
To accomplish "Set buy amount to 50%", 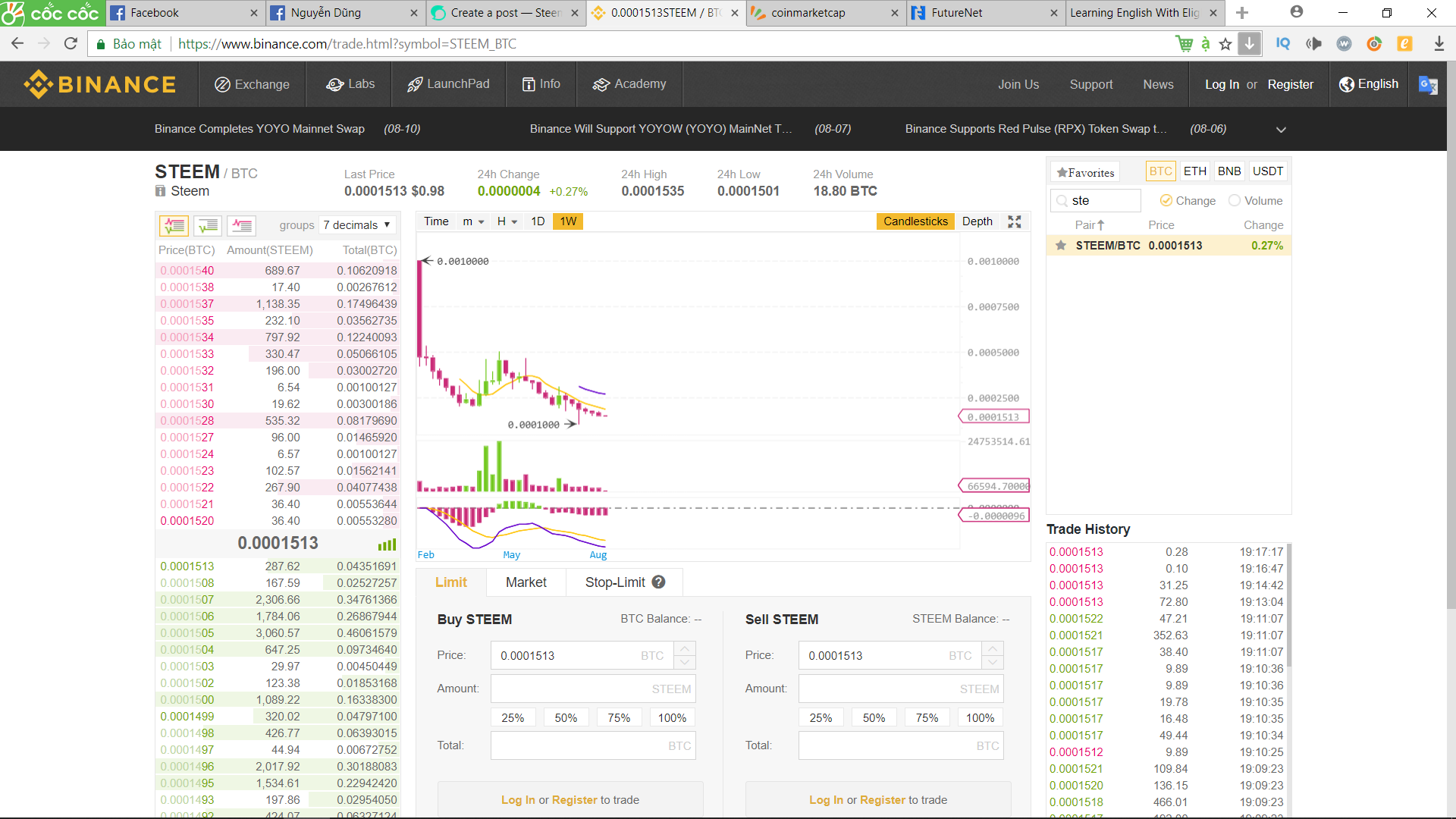I will 566,717.
